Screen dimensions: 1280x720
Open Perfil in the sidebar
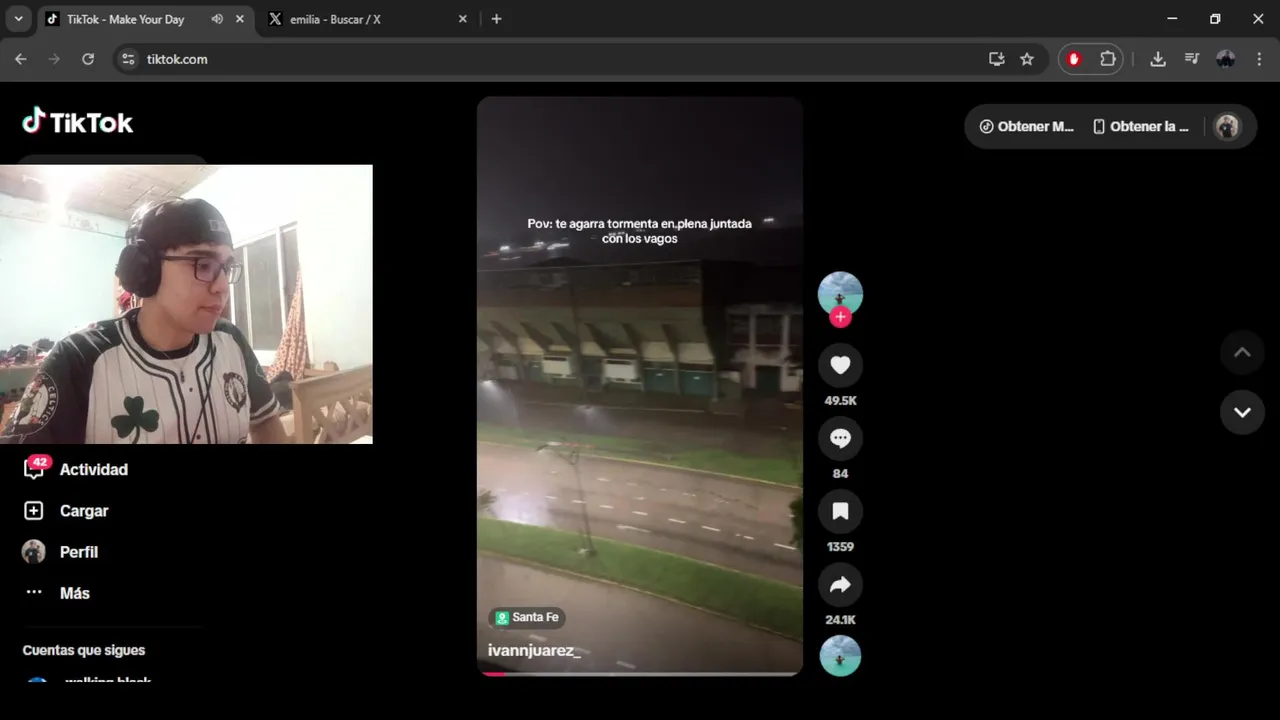click(61, 552)
